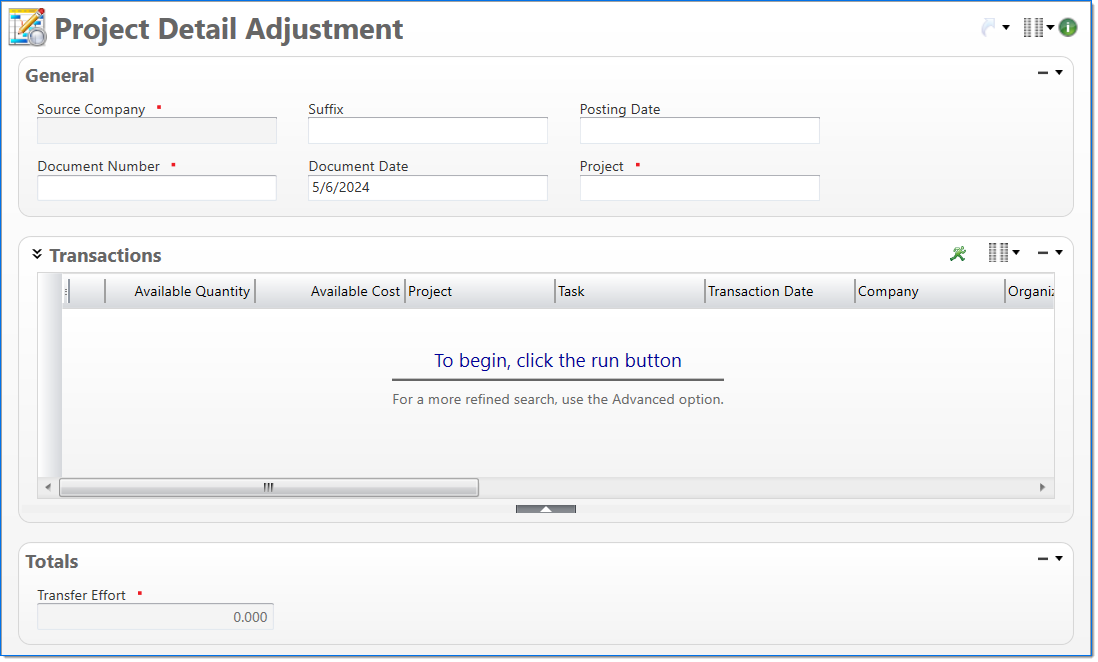Click the curved arrow actions icon
Viewport: 1098px width, 662px height.
[x=988, y=28]
